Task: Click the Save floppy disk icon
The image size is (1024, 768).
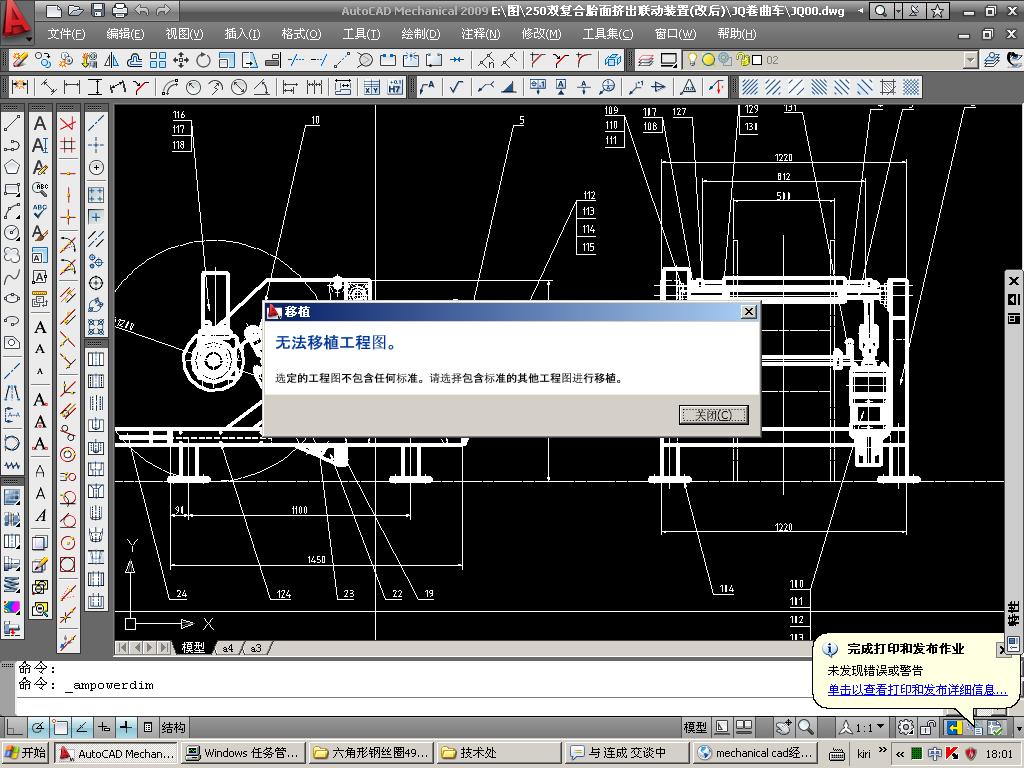Action: tap(97, 10)
